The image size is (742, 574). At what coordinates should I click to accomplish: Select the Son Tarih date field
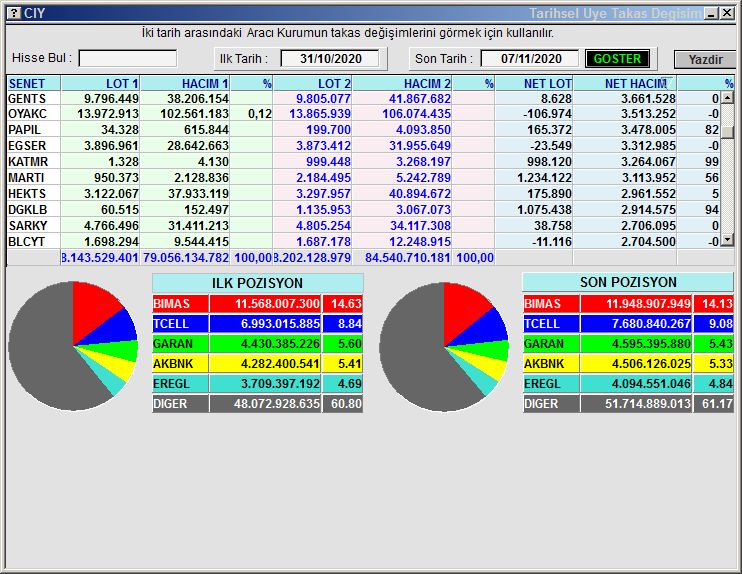pyautogui.click(x=530, y=59)
